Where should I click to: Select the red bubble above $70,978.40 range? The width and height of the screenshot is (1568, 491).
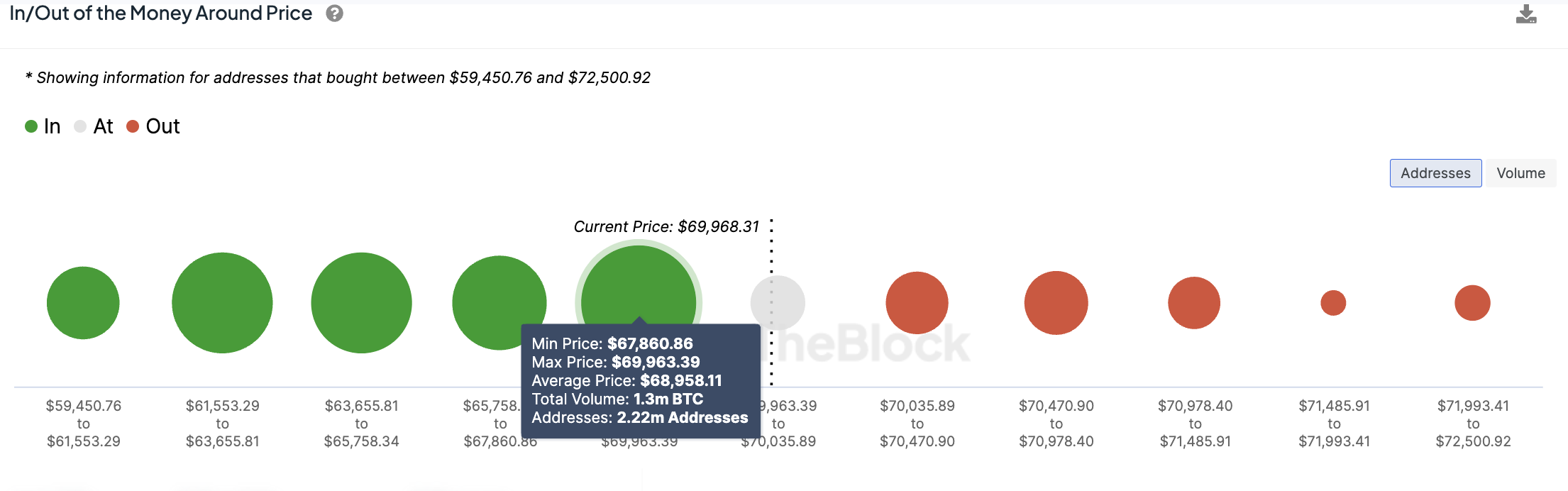pyautogui.click(x=1194, y=303)
